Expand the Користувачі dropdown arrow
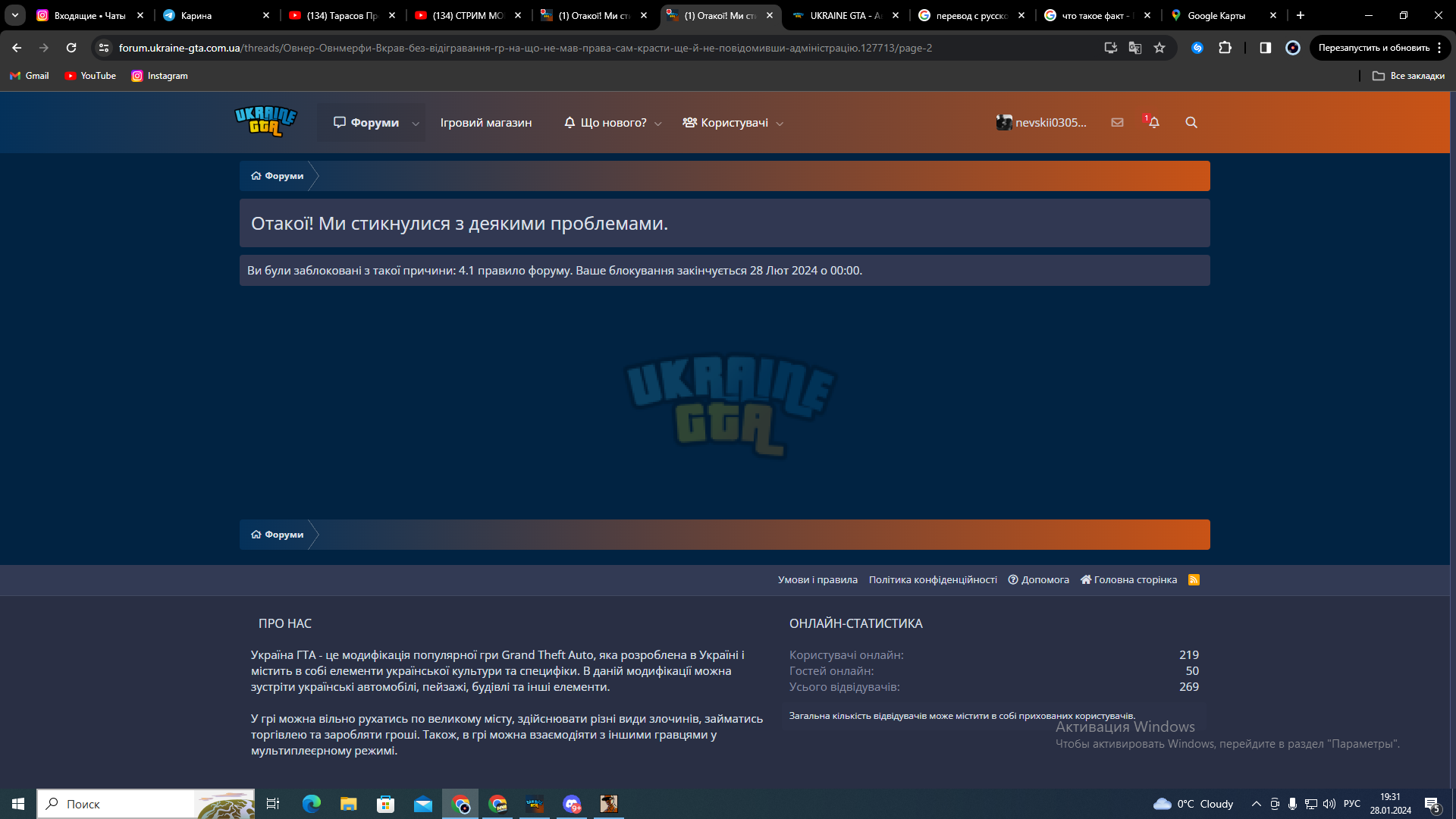The height and width of the screenshot is (819, 1456). 780,124
